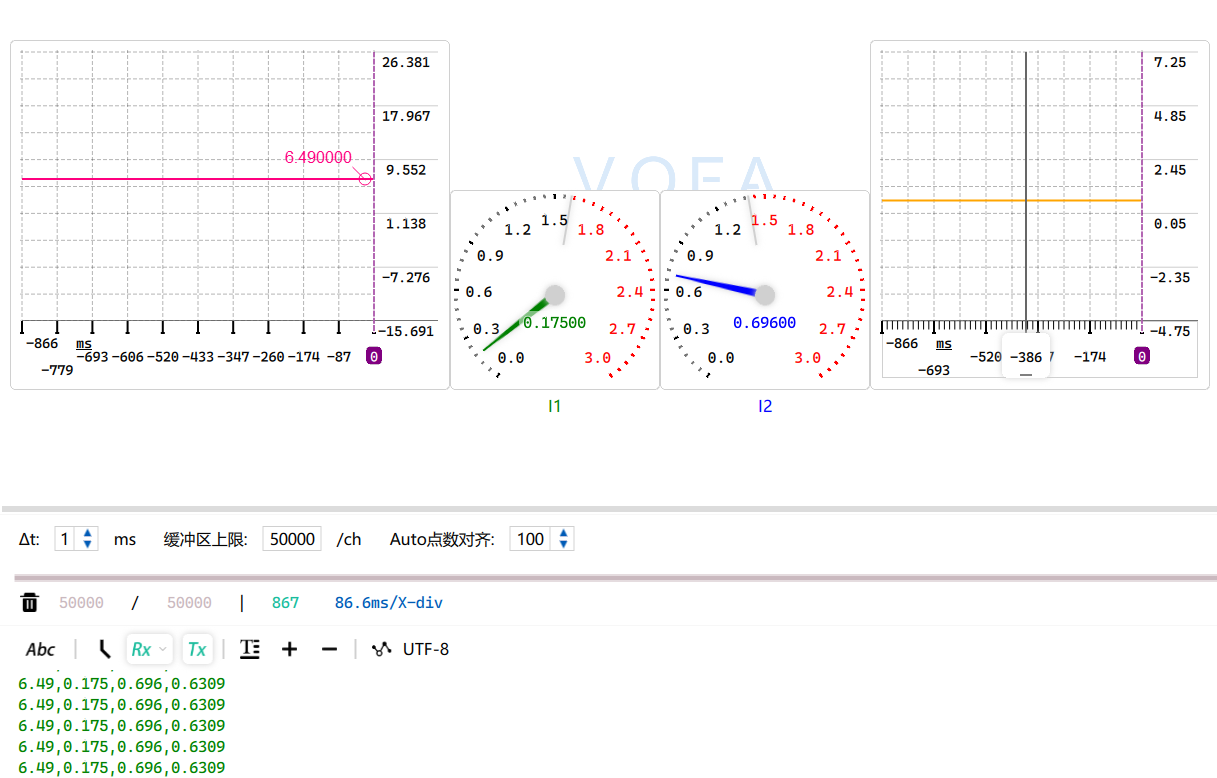Click purple 0 marker on left chart

(x=373, y=356)
